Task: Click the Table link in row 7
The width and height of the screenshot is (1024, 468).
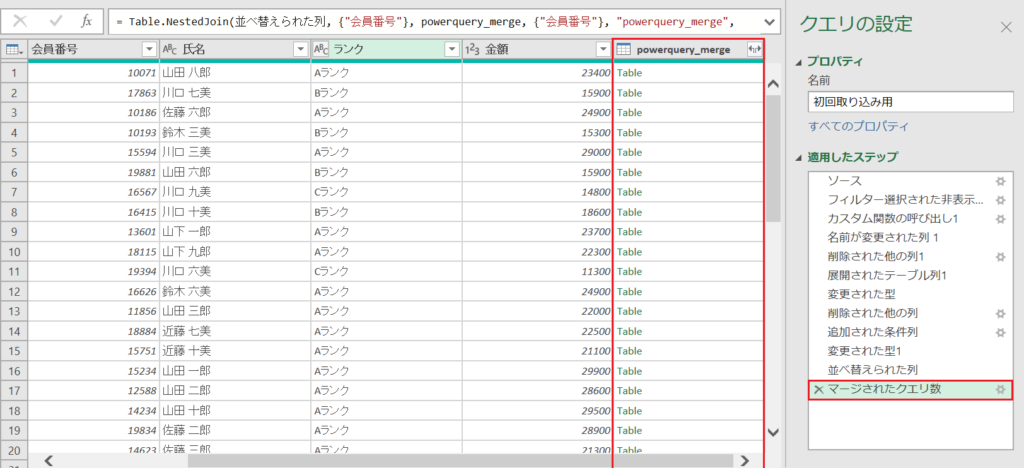Action: (x=630, y=192)
